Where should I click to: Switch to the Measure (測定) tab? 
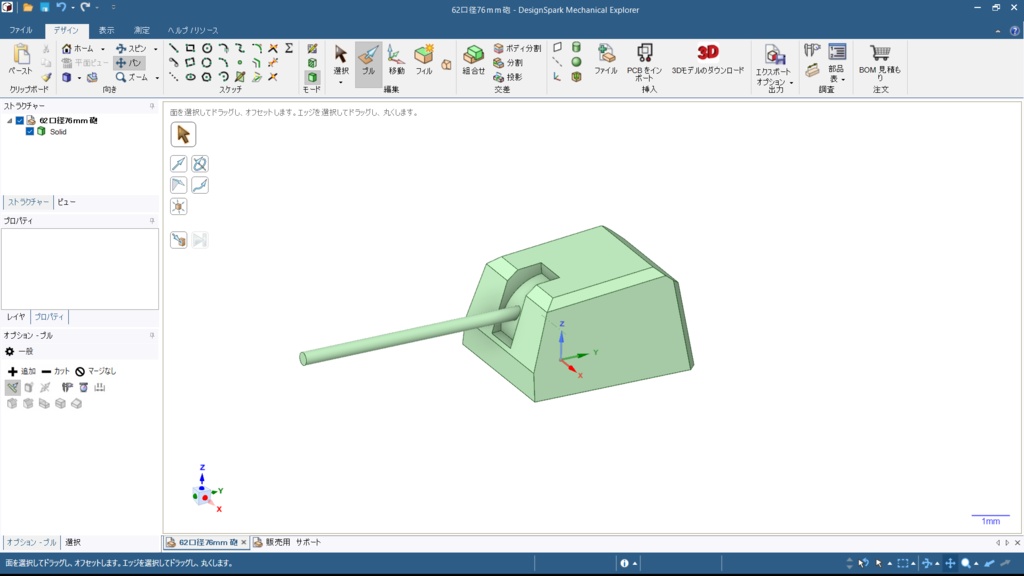coord(141,30)
